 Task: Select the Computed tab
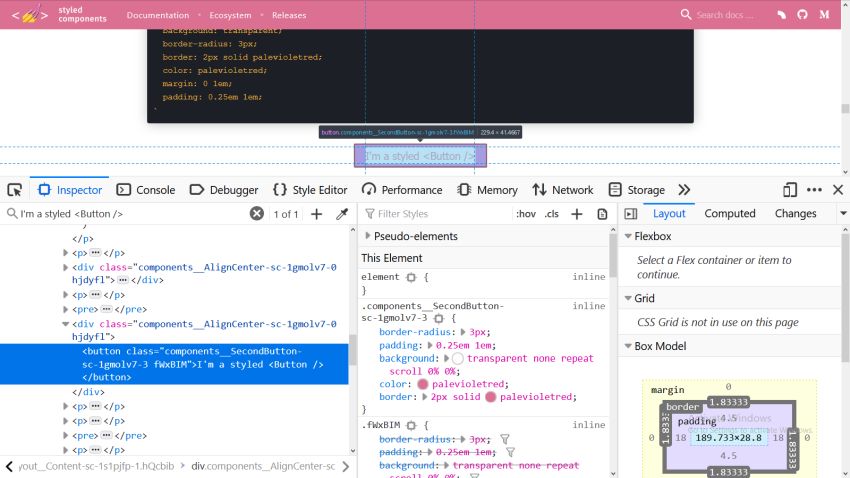(730, 214)
